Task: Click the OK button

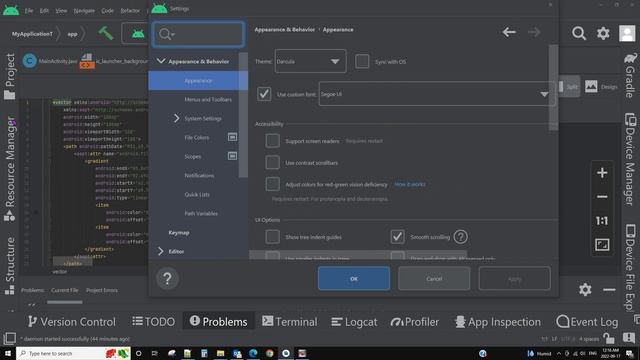Action: [354, 279]
